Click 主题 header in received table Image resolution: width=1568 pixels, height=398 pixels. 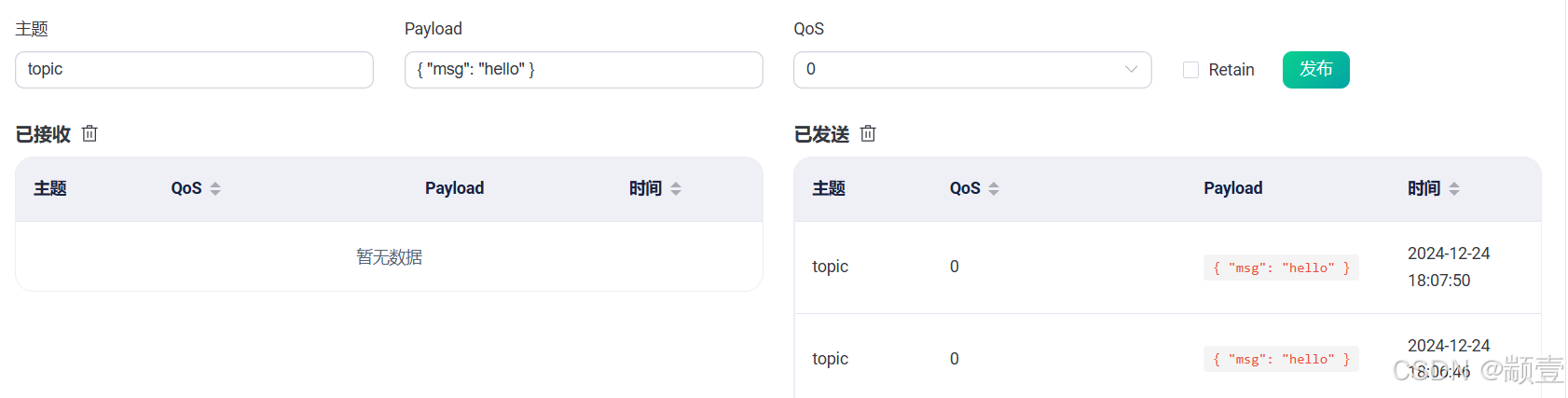pyautogui.click(x=50, y=188)
